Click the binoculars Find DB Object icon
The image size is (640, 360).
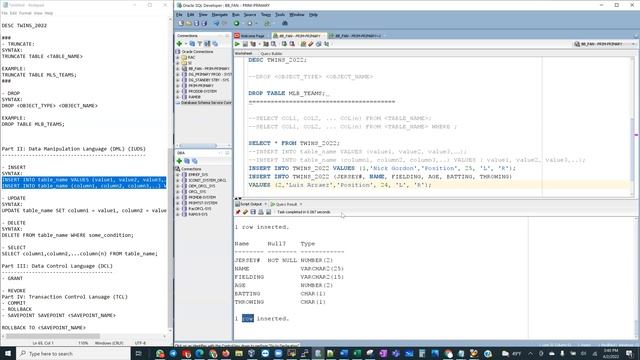[285, 24]
